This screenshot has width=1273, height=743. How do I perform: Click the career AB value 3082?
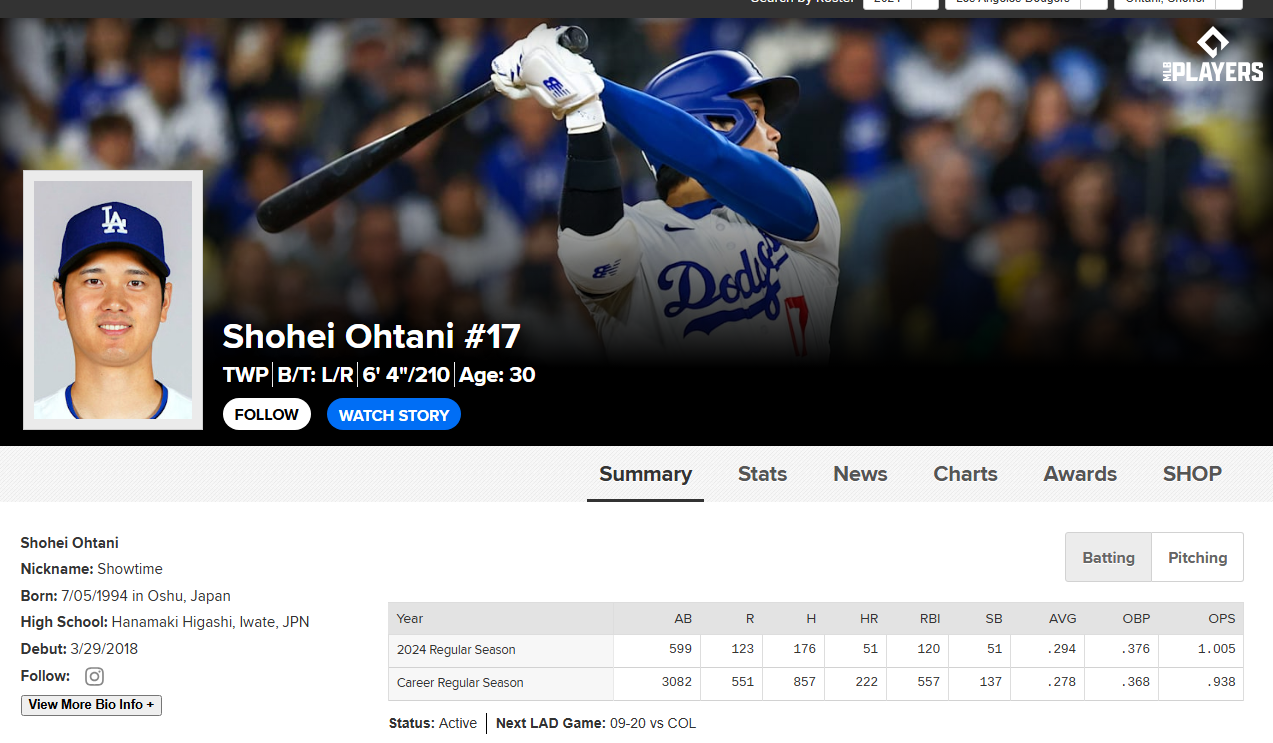(676, 682)
